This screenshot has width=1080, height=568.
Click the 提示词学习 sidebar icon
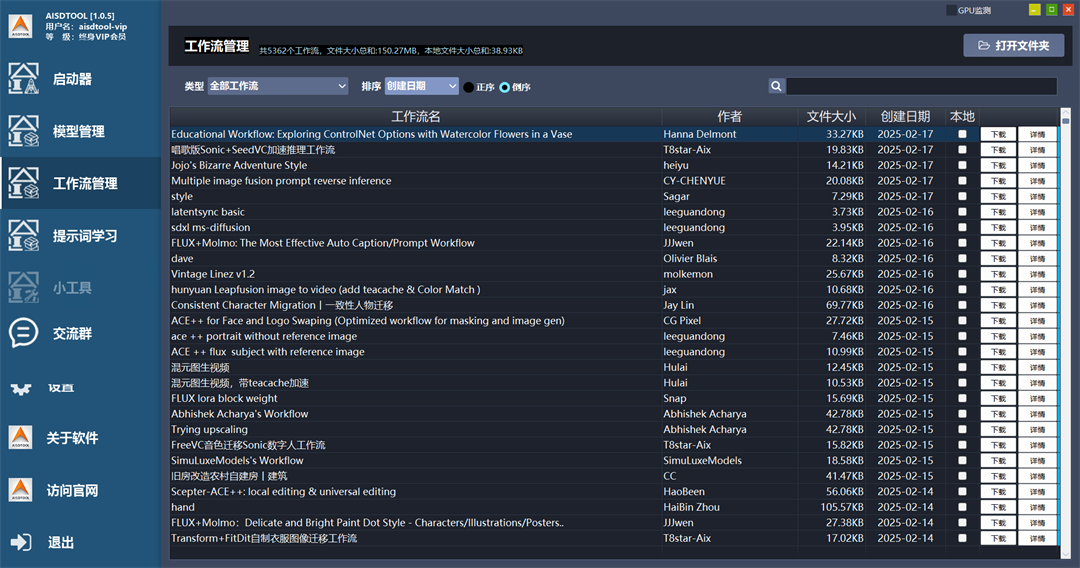click(24, 235)
